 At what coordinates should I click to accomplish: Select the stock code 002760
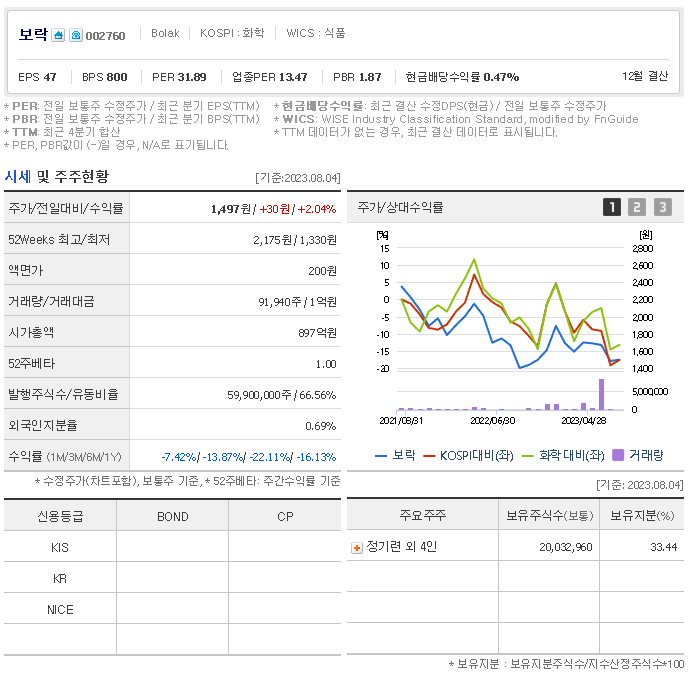coord(105,36)
